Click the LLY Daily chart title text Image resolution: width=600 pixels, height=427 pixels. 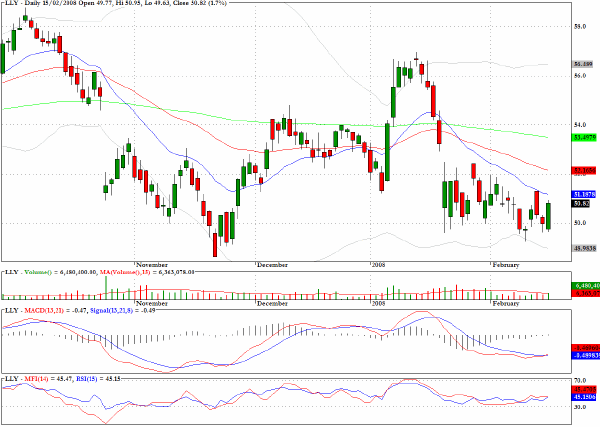pos(116,3)
